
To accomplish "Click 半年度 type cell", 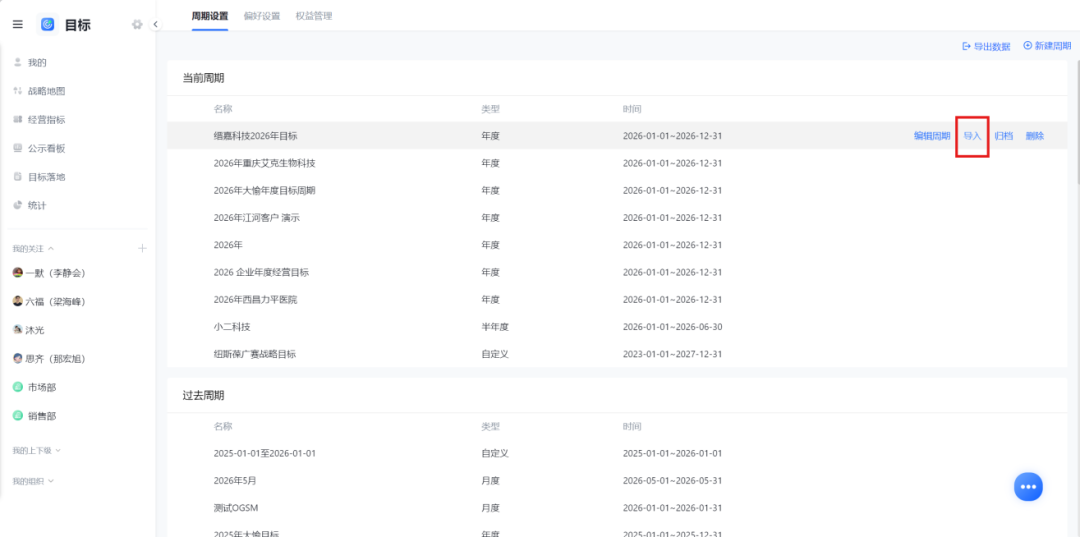I will (x=495, y=326).
